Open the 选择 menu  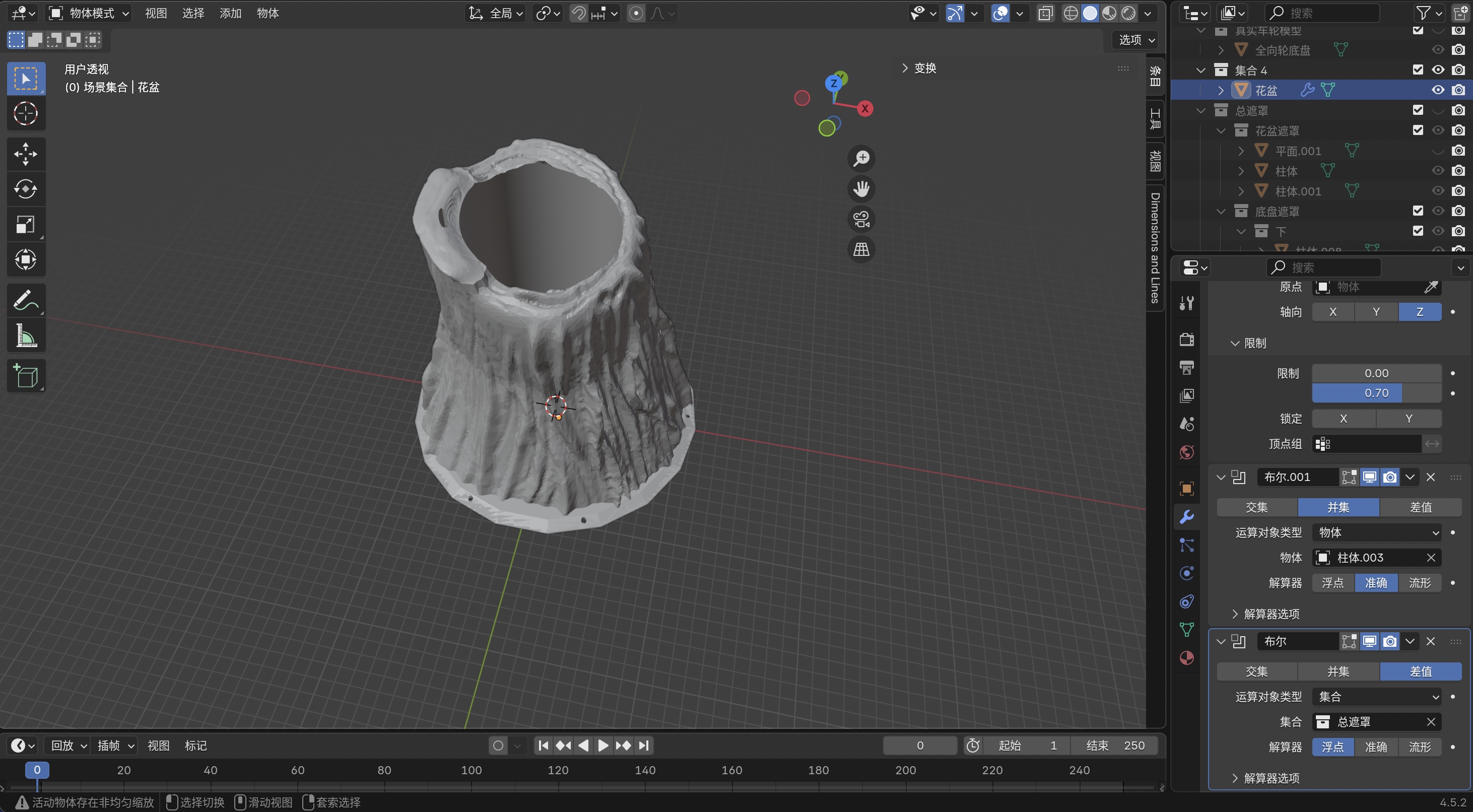[x=193, y=13]
